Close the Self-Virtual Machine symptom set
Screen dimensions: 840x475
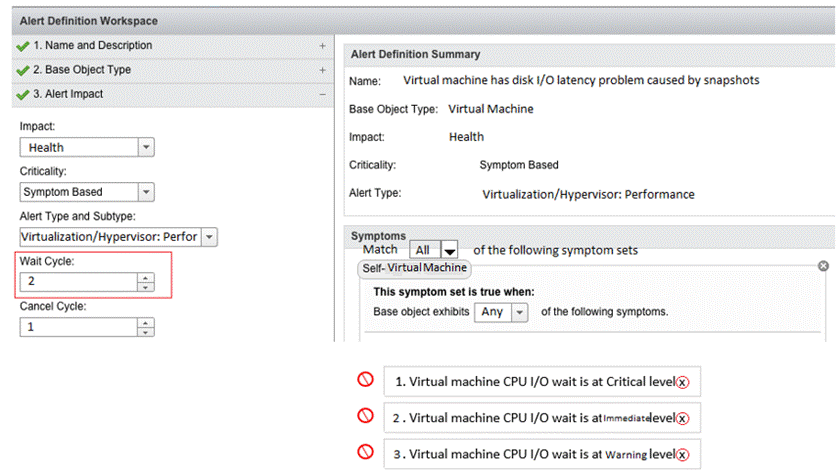pyautogui.click(x=823, y=266)
